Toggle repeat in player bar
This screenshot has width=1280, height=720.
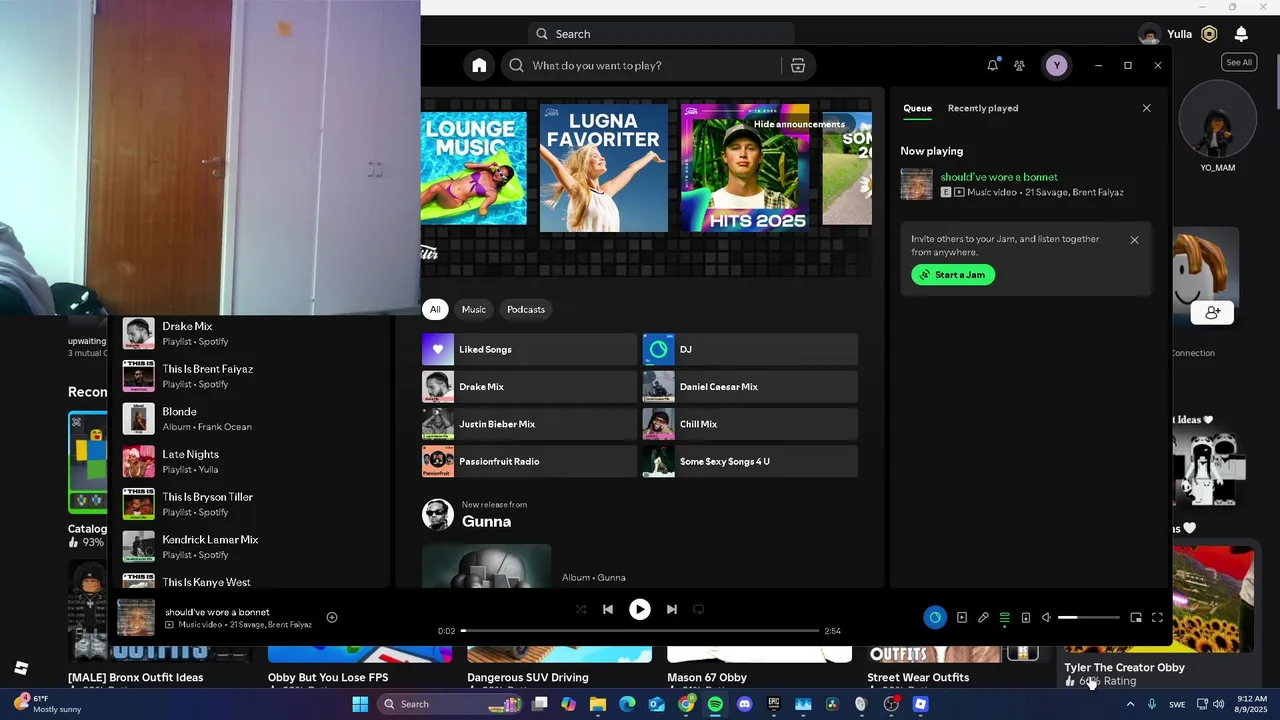[x=699, y=609]
